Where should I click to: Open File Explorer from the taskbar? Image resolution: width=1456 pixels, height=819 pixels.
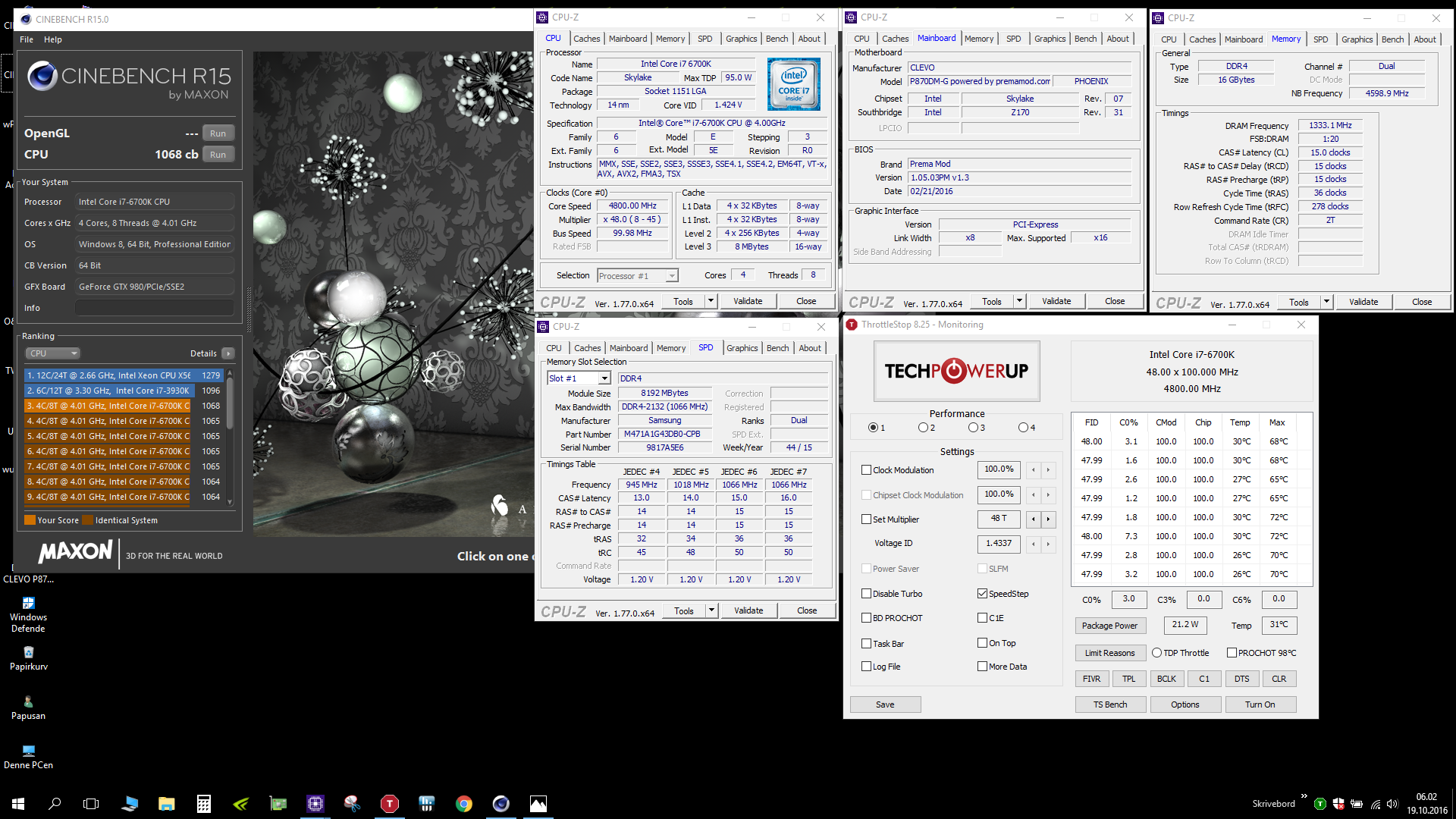tap(167, 804)
